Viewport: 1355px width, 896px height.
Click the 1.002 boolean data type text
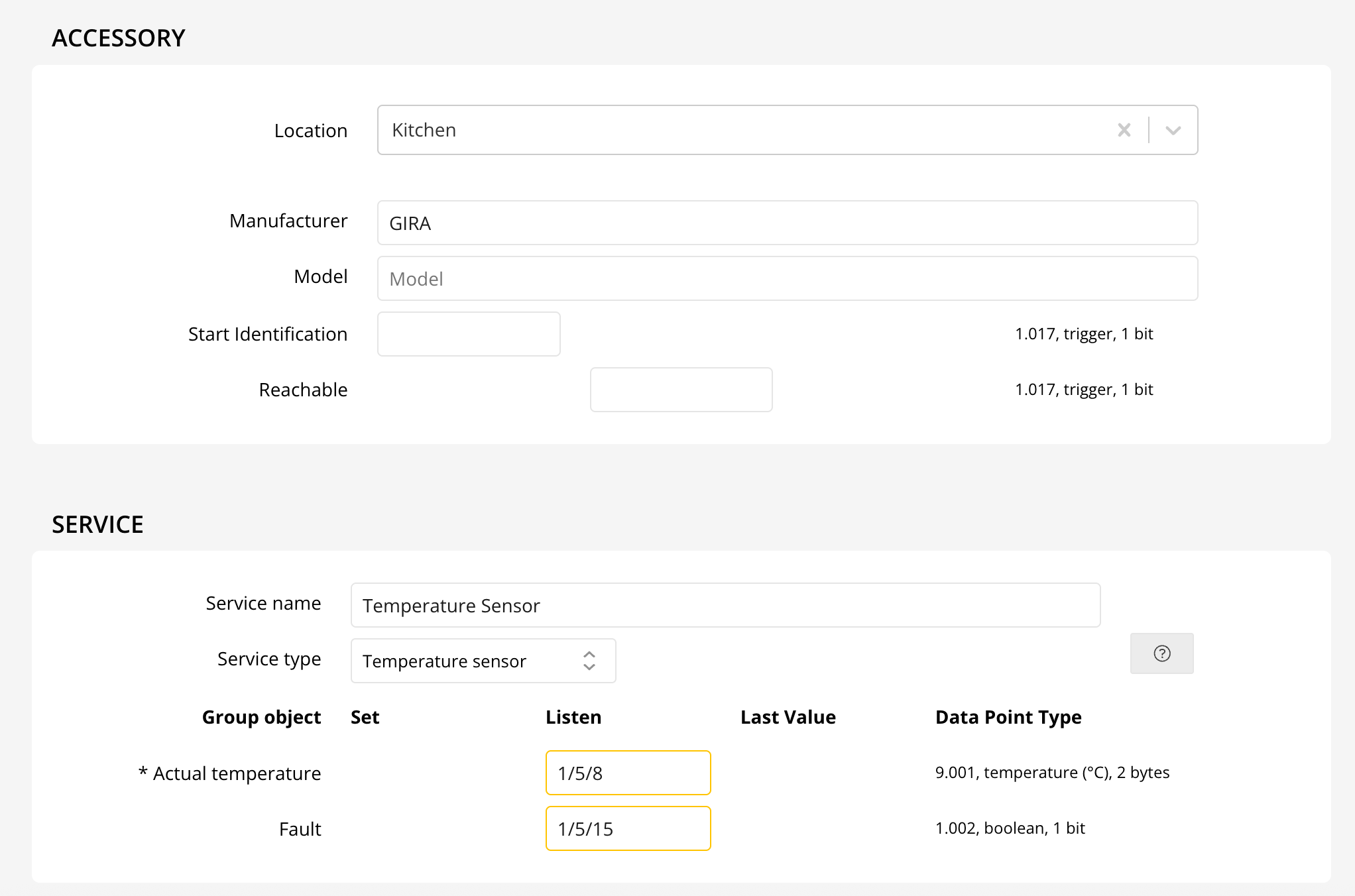(x=1010, y=828)
